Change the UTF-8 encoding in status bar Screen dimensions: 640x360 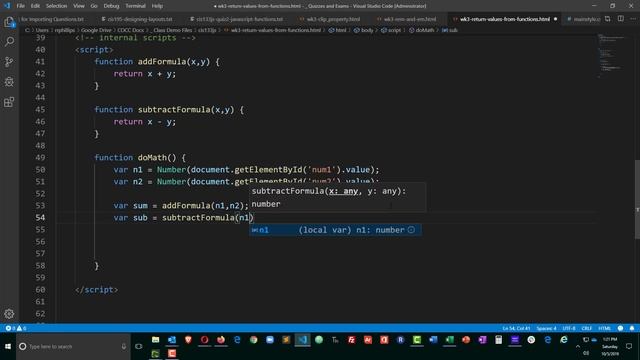569,328
